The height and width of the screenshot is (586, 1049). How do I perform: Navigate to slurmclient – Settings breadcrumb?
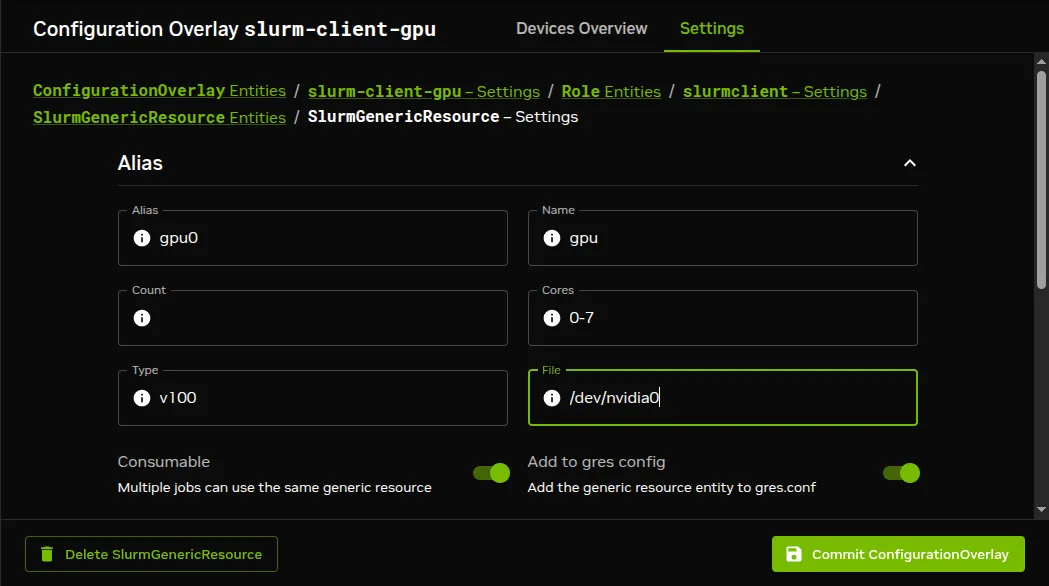point(775,91)
